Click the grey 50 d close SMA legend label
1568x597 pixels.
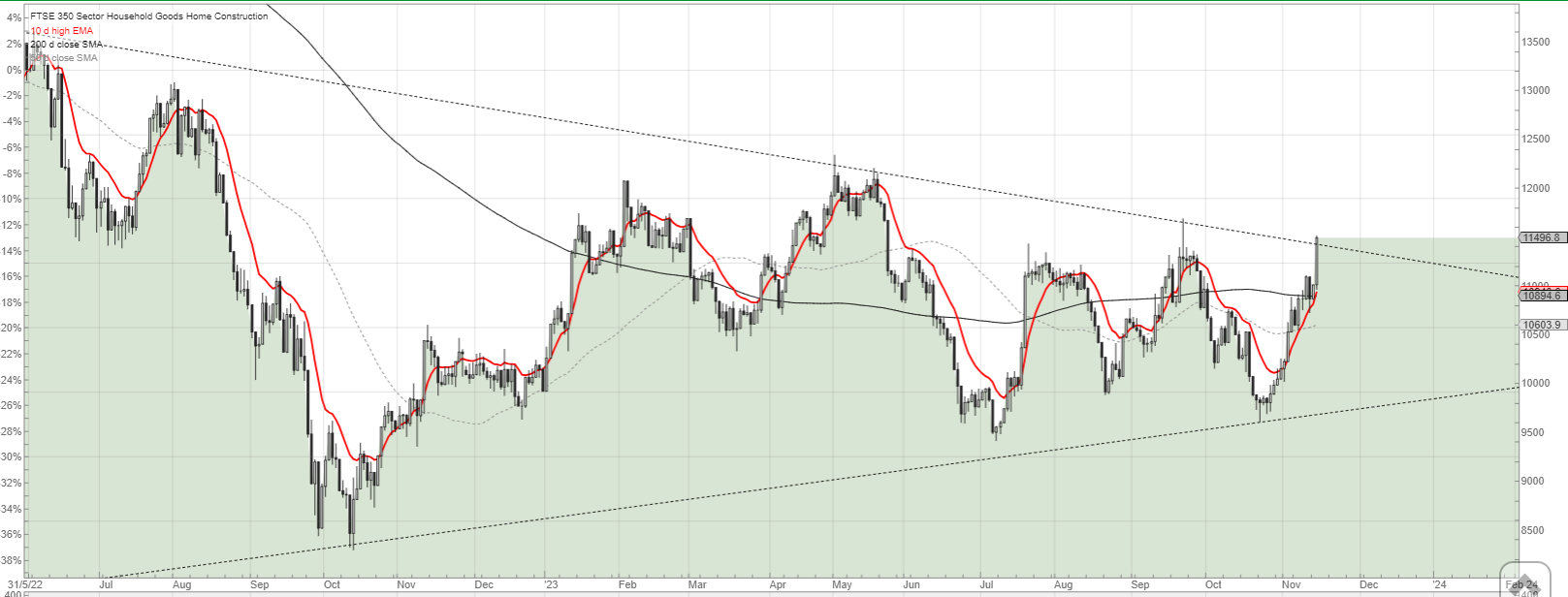pos(64,58)
